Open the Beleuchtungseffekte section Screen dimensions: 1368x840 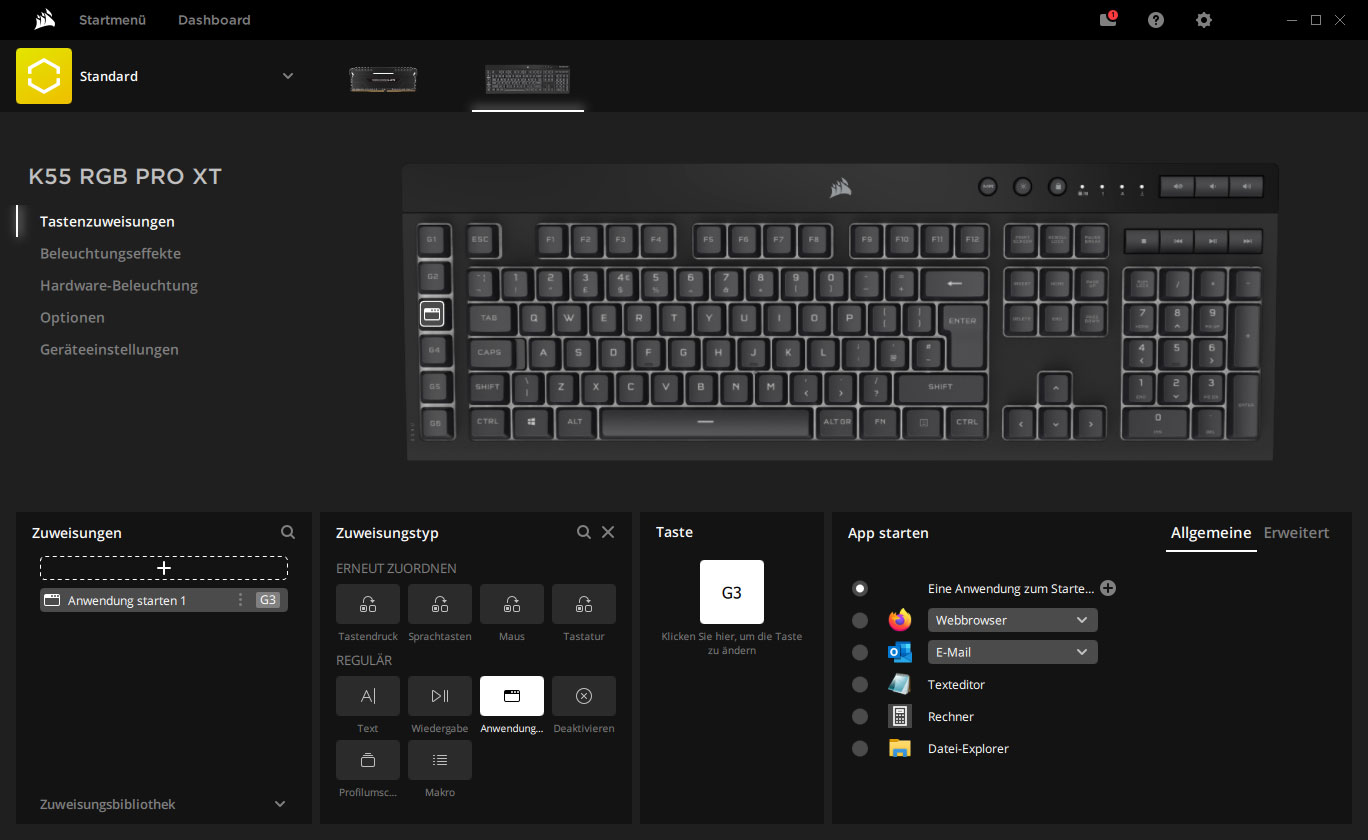tap(110, 254)
